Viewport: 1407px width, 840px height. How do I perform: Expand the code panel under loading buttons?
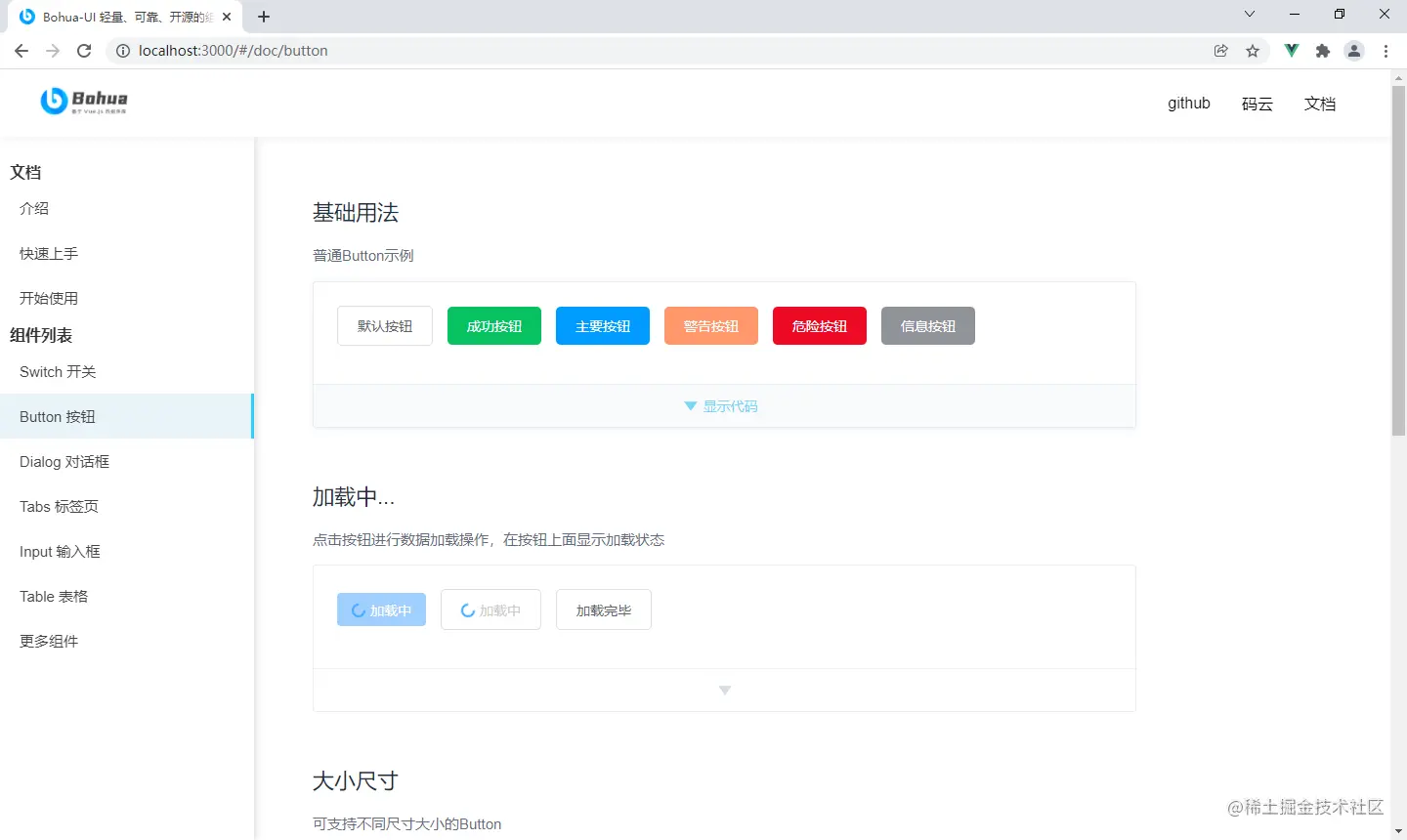click(724, 690)
